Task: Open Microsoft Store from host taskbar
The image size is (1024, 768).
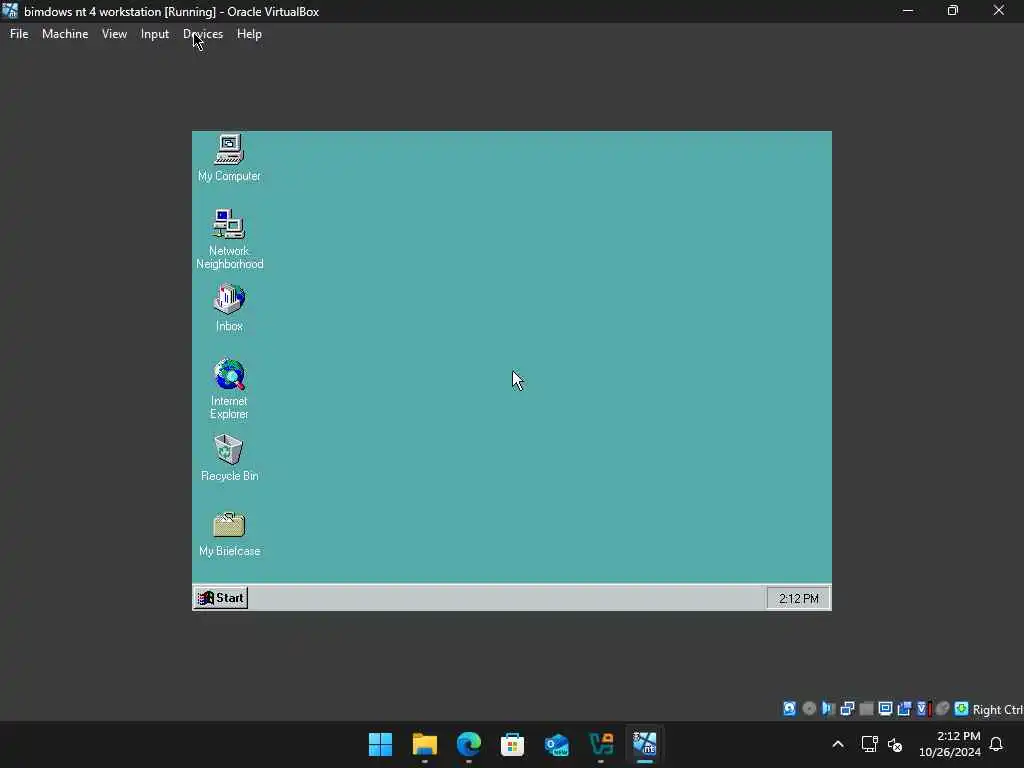Action: [x=513, y=744]
